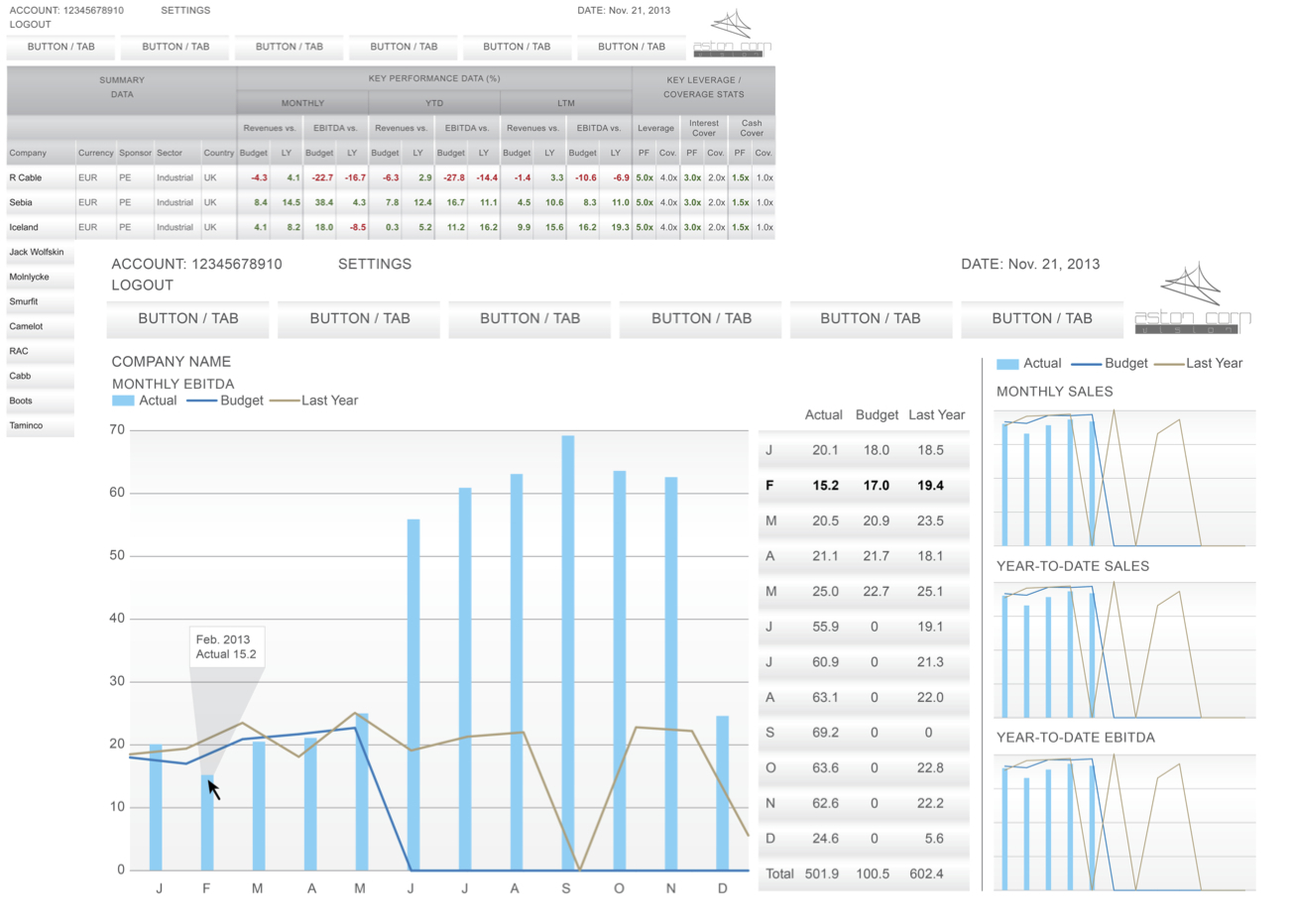1292x924 pixels.
Task: Select the D row with Actual 24.6
Action: tap(864, 839)
